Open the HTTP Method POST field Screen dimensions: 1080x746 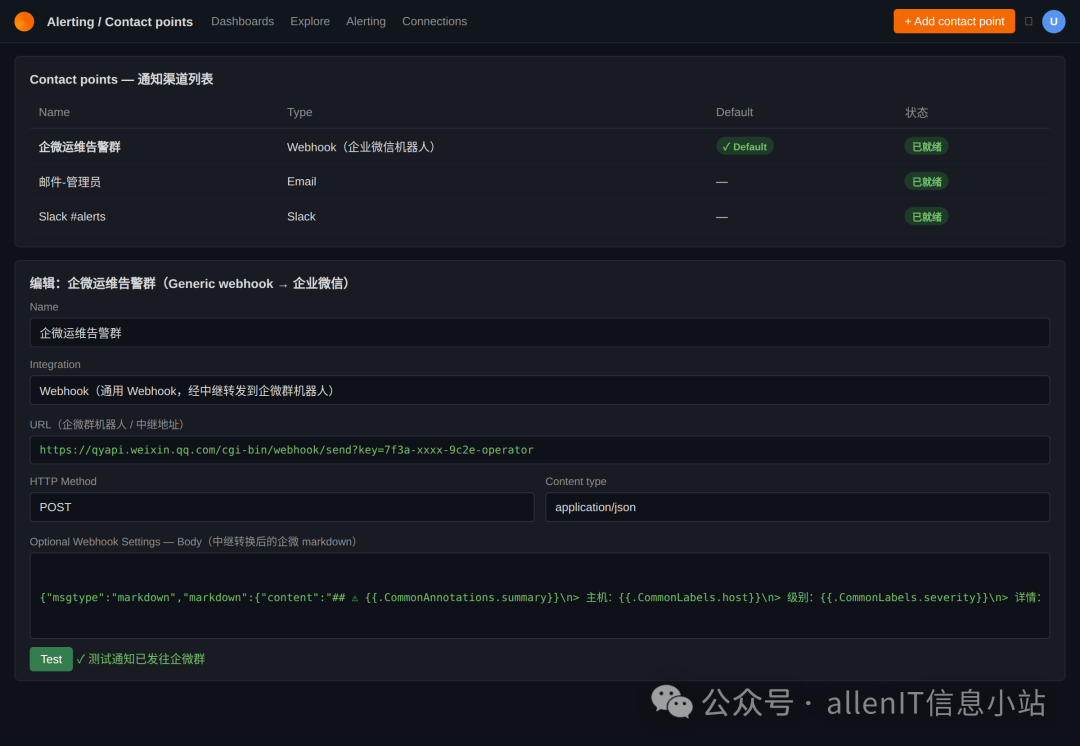point(282,507)
